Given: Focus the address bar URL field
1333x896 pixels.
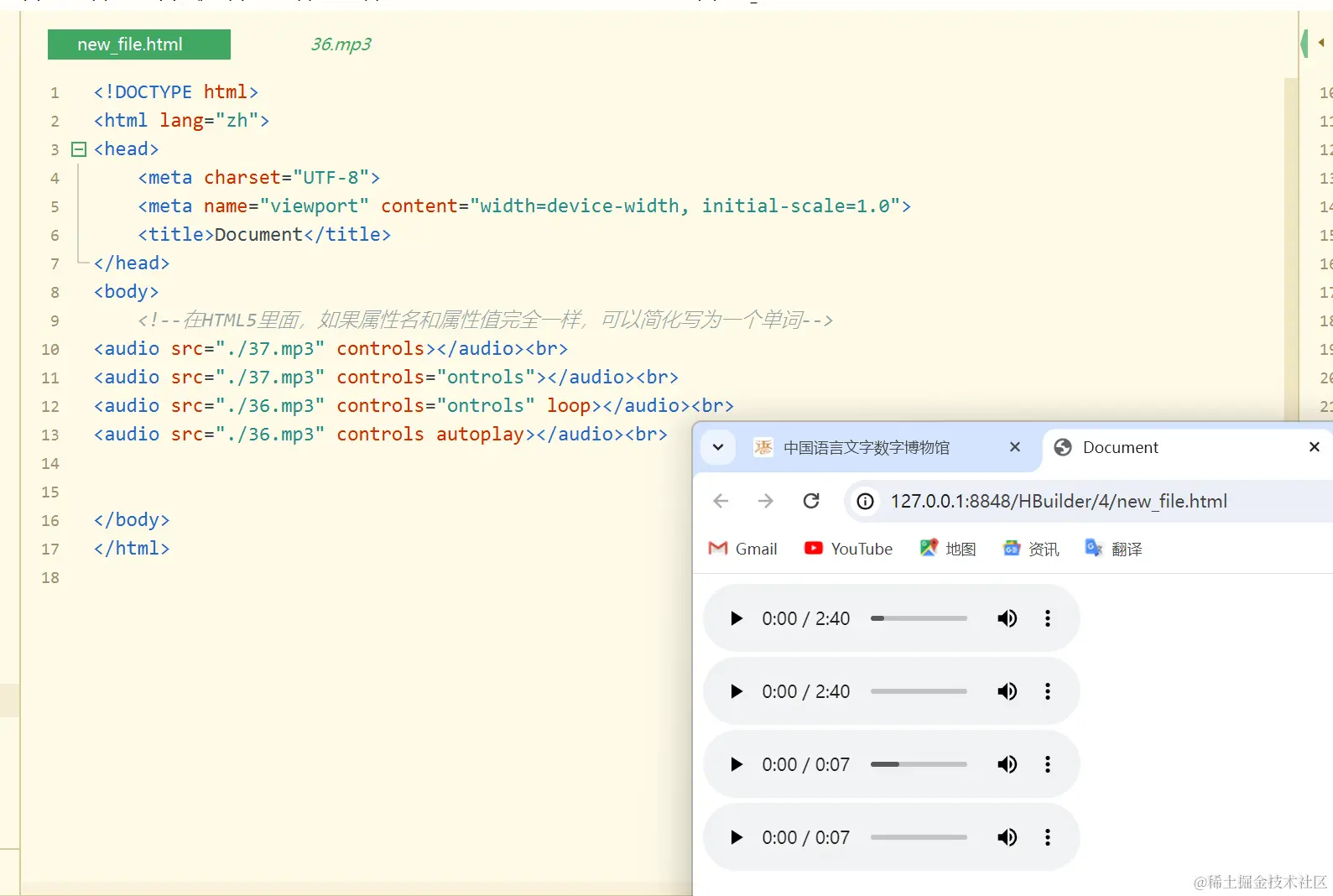Looking at the screenshot, I should 1091,502.
